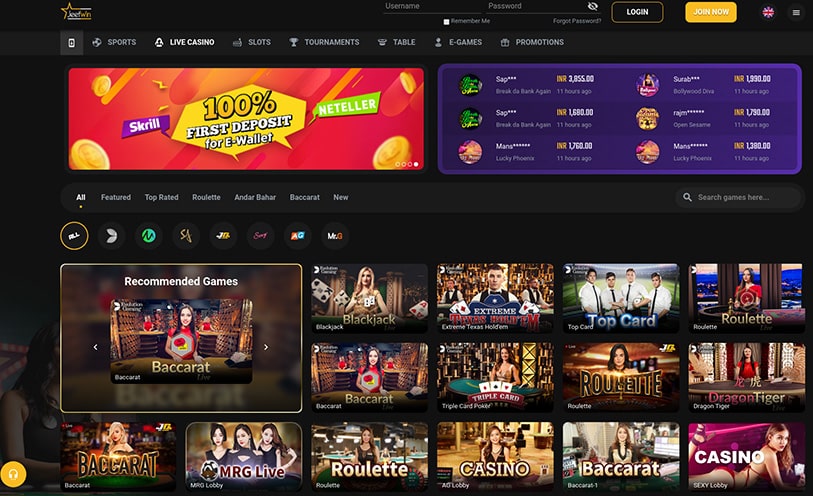Open the JB gold Baccarat thumbnail
Viewport: 813px width, 496px height.
pos(118,457)
